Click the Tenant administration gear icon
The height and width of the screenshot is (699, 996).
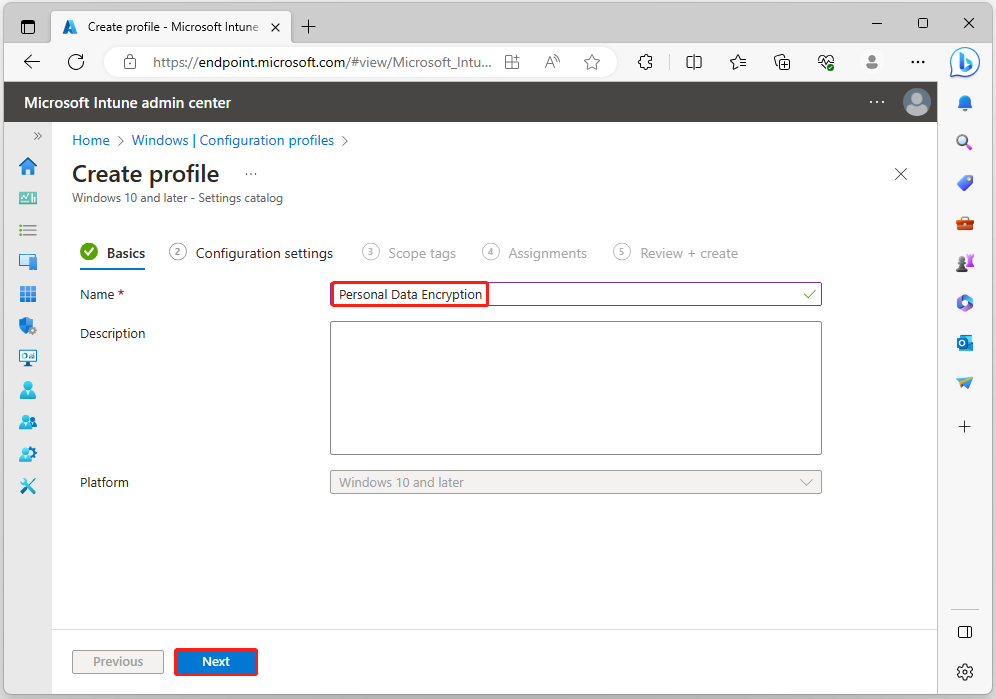point(28,453)
